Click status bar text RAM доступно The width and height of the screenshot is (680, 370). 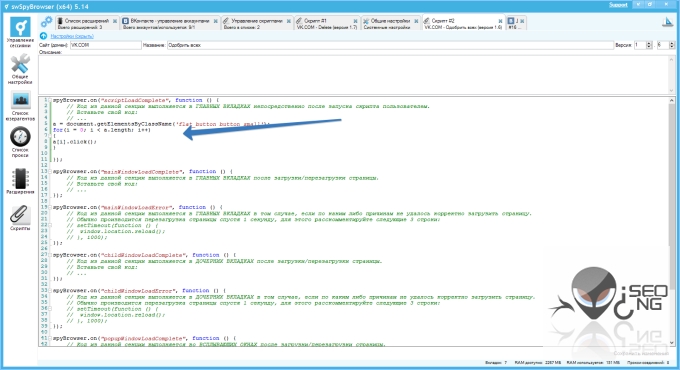538,363
